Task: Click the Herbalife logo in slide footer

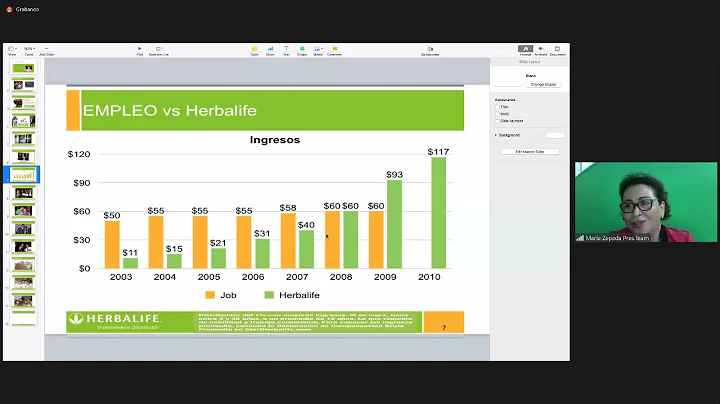Action: coord(115,319)
